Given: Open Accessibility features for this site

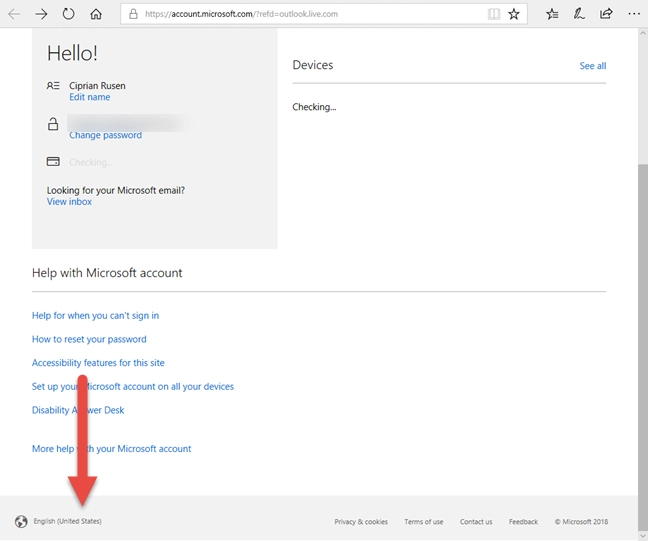Looking at the screenshot, I should coord(98,363).
